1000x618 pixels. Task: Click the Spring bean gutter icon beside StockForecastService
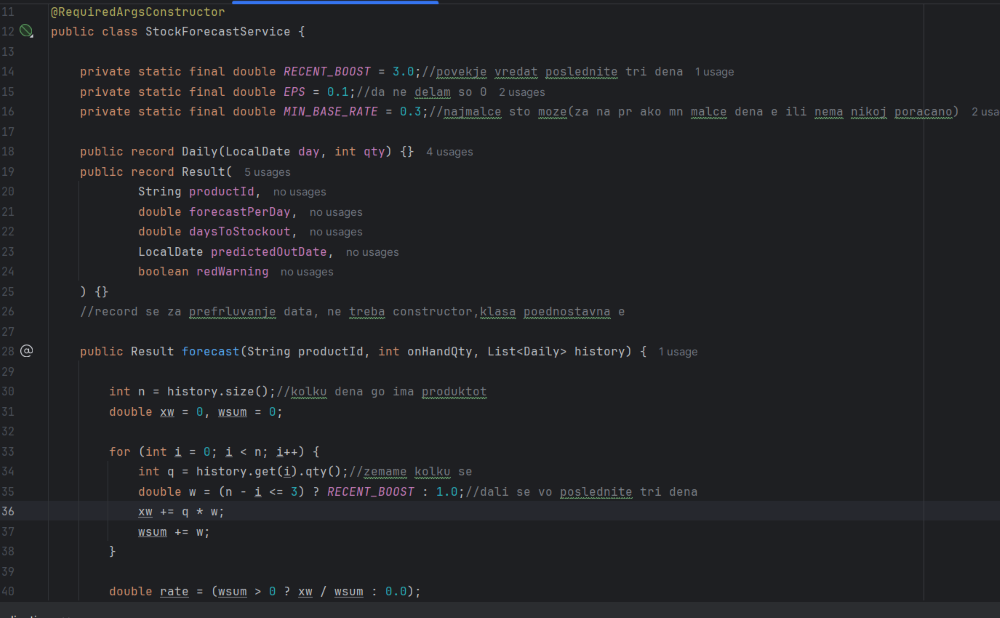click(x=27, y=32)
